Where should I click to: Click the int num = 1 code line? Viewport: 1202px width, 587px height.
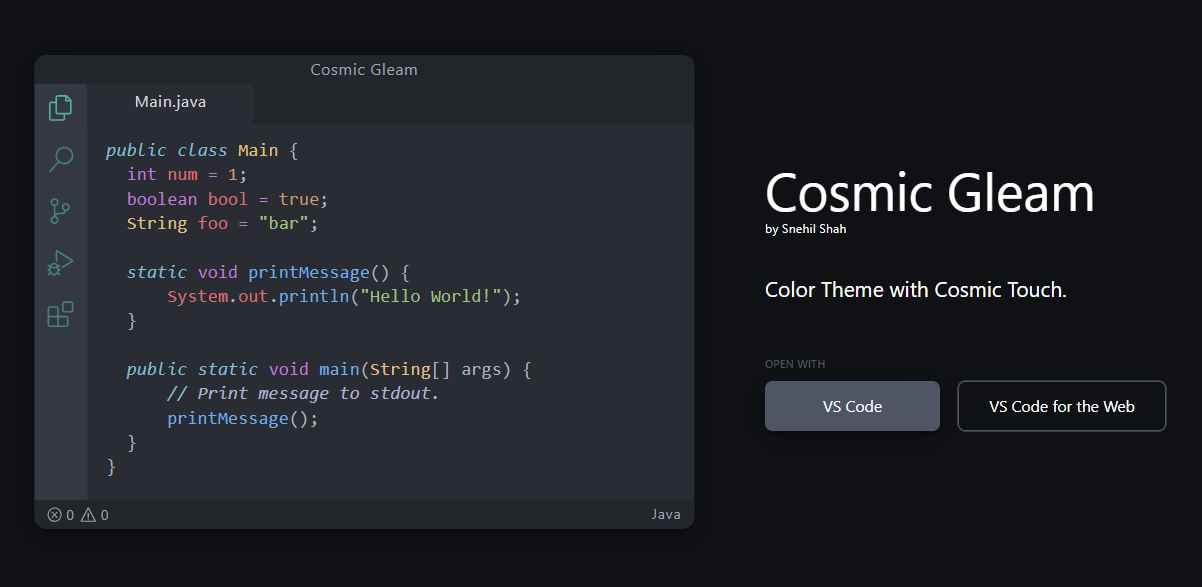[187, 175]
